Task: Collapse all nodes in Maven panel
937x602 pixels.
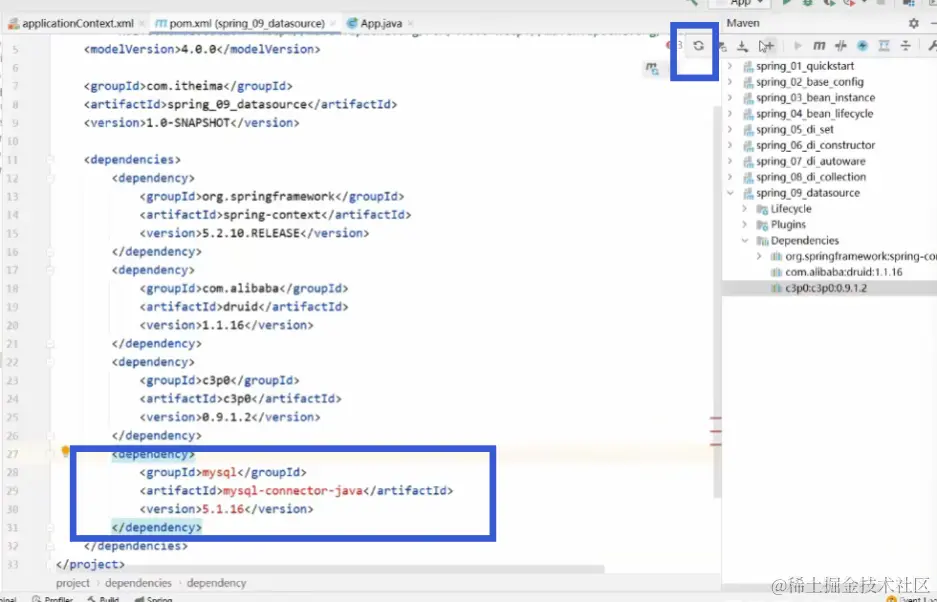Action: click(x=905, y=46)
